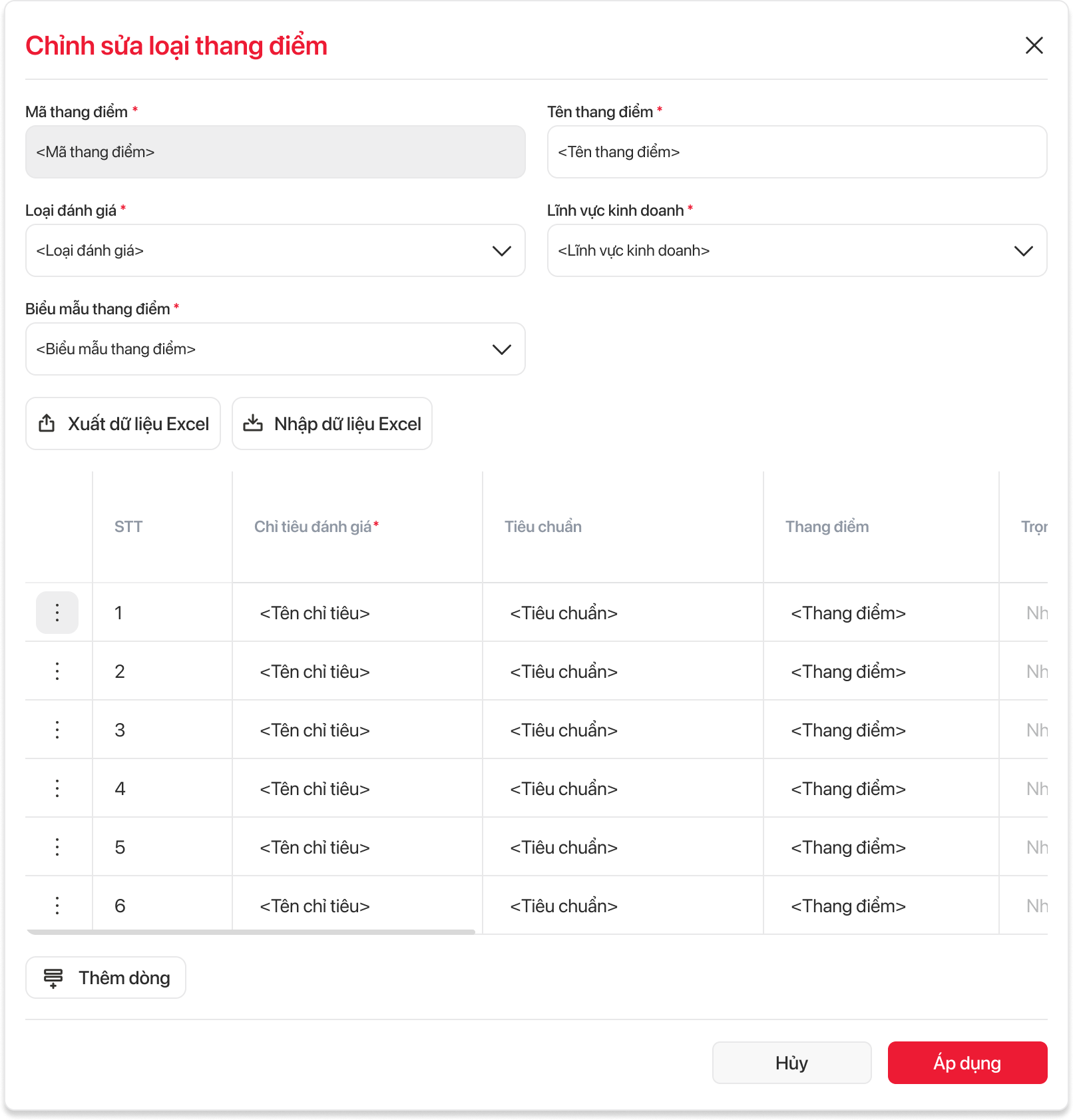Screen dimensions: 1073x1120
Task: Open row 5 three-dot options menu
Action: click(x=57, y=847)
